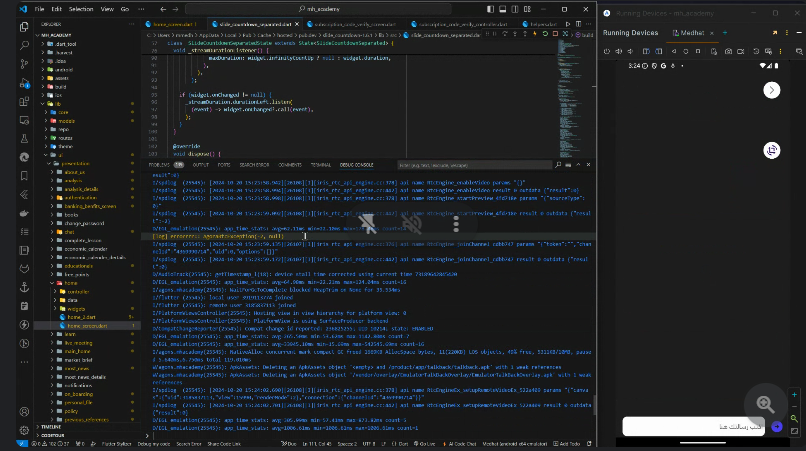Image resolution: width=806 pixels, height=451 pixels.
Task: Click the purple send button in emulator
Action: 777,426
